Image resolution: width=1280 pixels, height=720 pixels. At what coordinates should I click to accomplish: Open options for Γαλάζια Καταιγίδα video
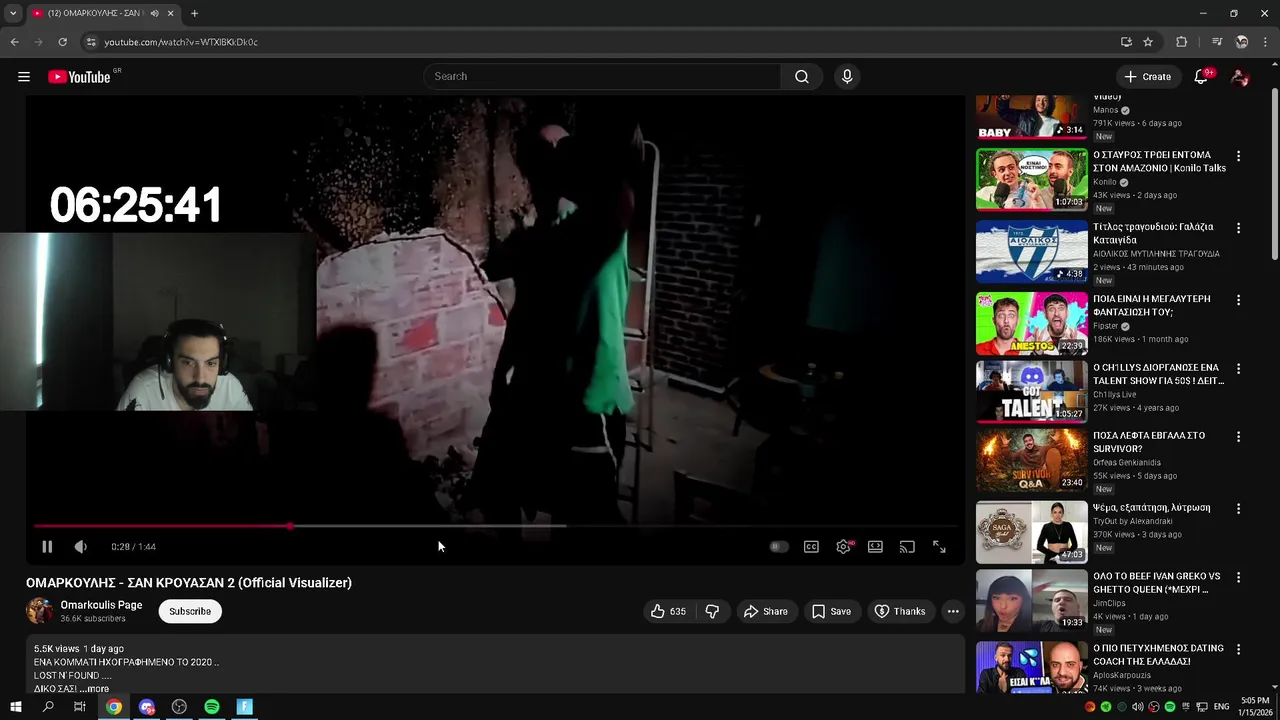[x=1238, y=228]
